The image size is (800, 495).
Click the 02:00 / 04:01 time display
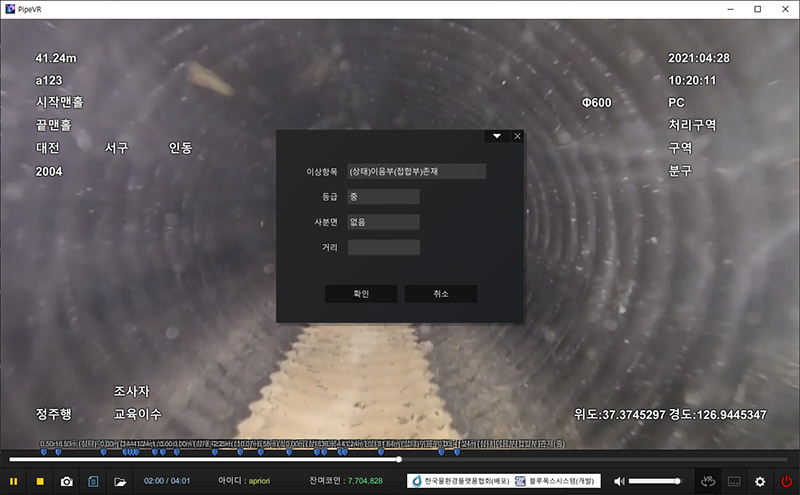pyautogui.click(x=167, y=481)
